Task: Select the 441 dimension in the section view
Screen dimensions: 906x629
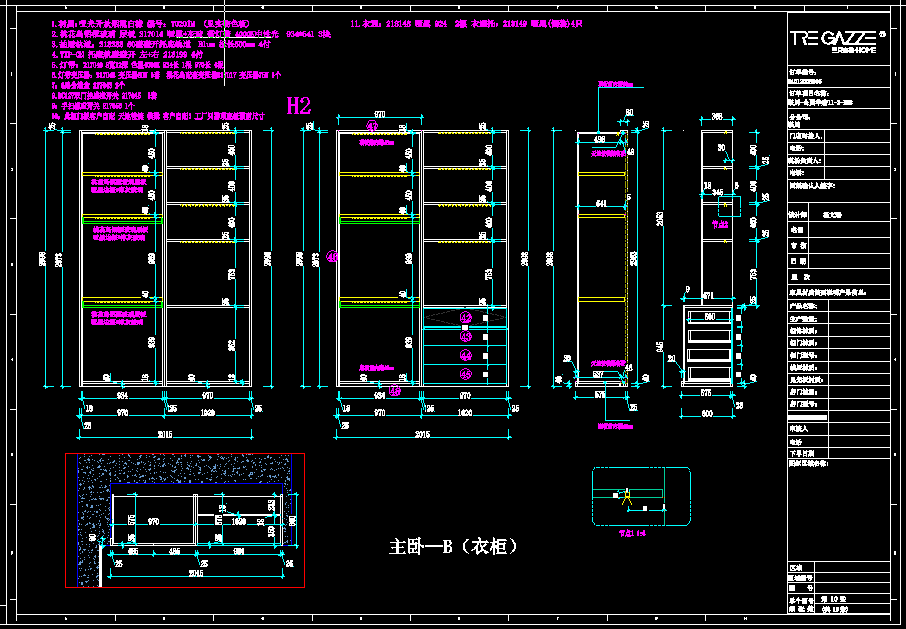Action: tap(601, 203)
